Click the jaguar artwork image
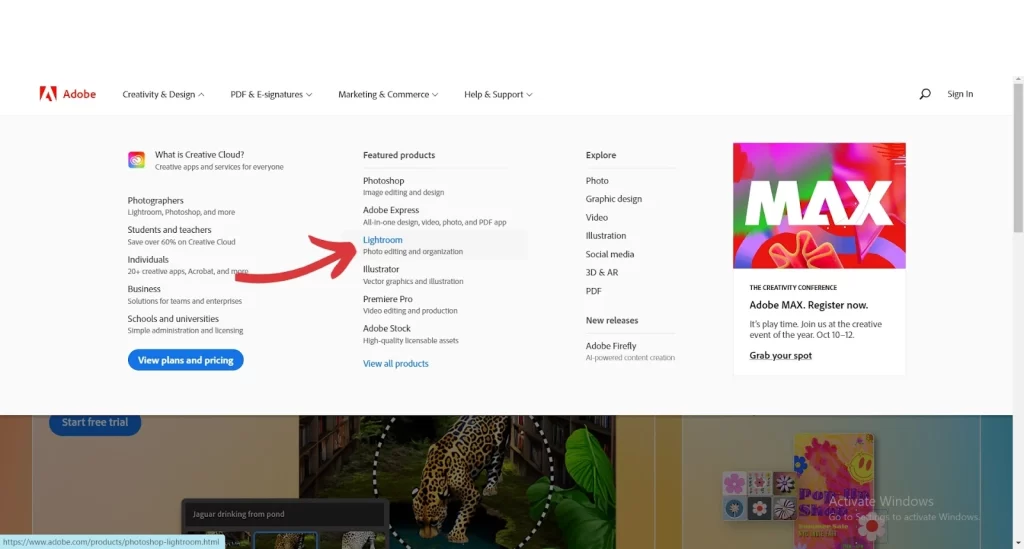 click(x=457, y=482)
